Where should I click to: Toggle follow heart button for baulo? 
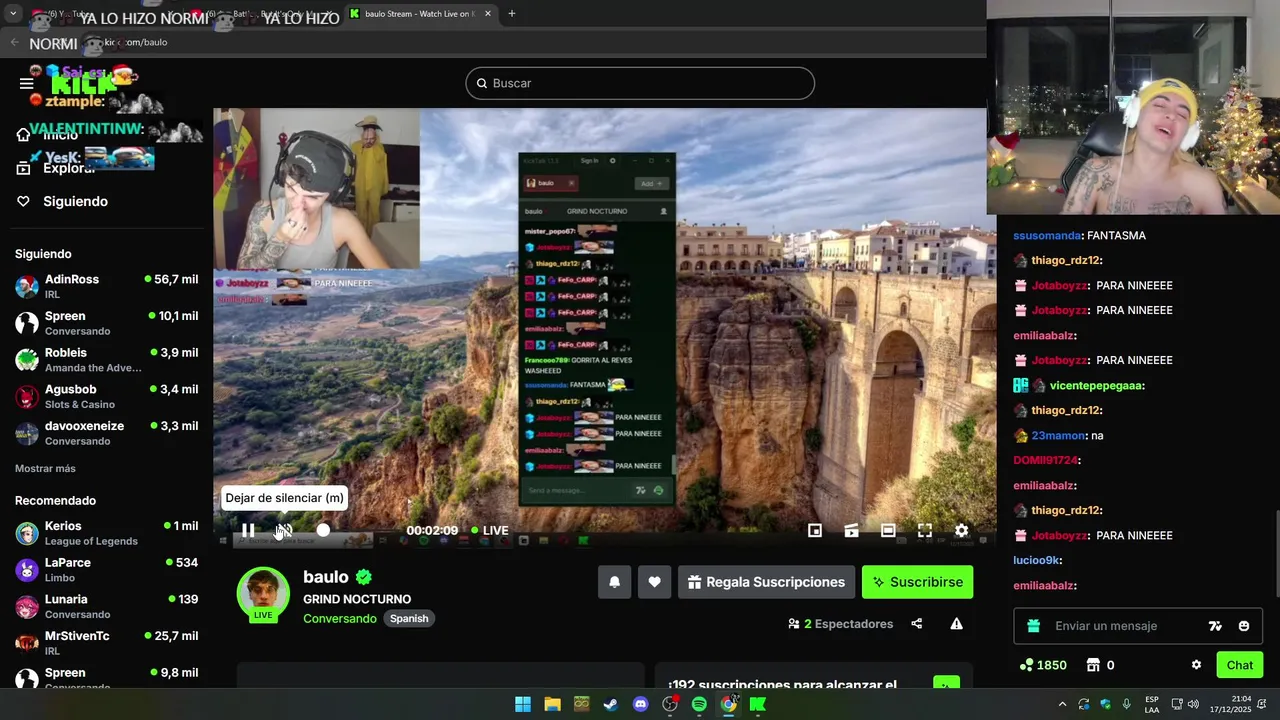654,582
